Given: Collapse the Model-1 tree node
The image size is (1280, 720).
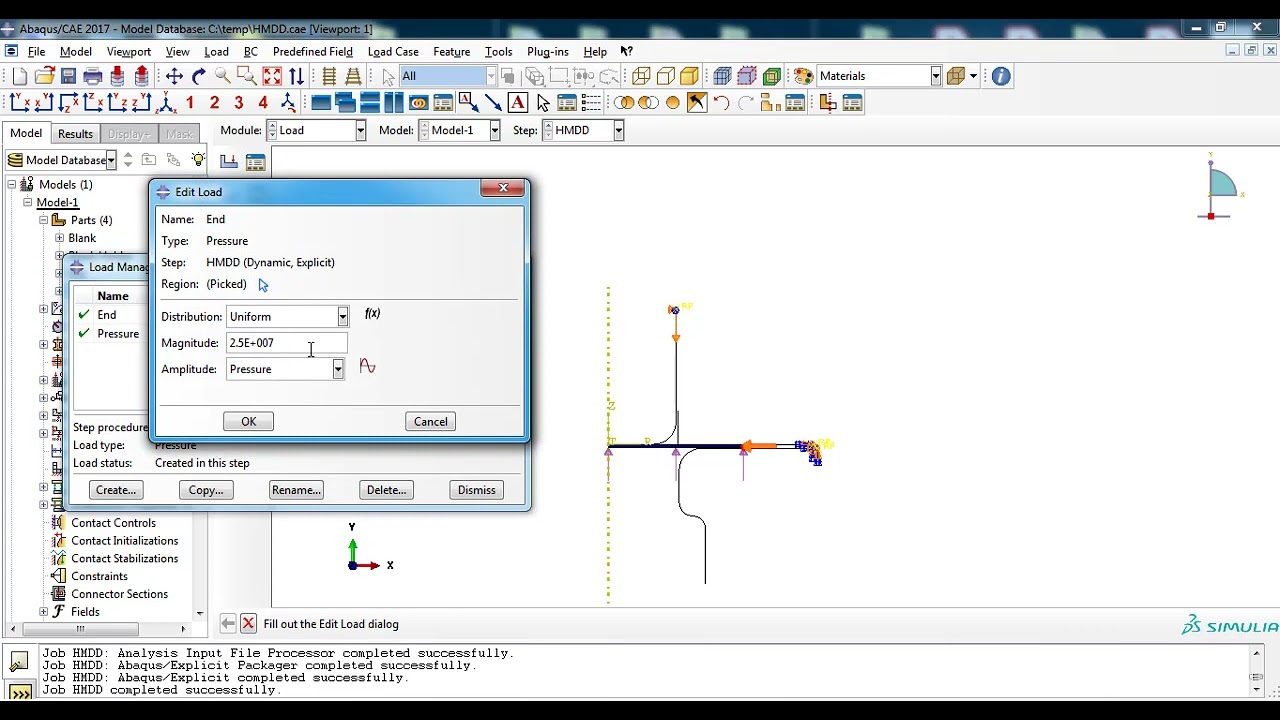Looking at the screenshot, I should point(28,202).
